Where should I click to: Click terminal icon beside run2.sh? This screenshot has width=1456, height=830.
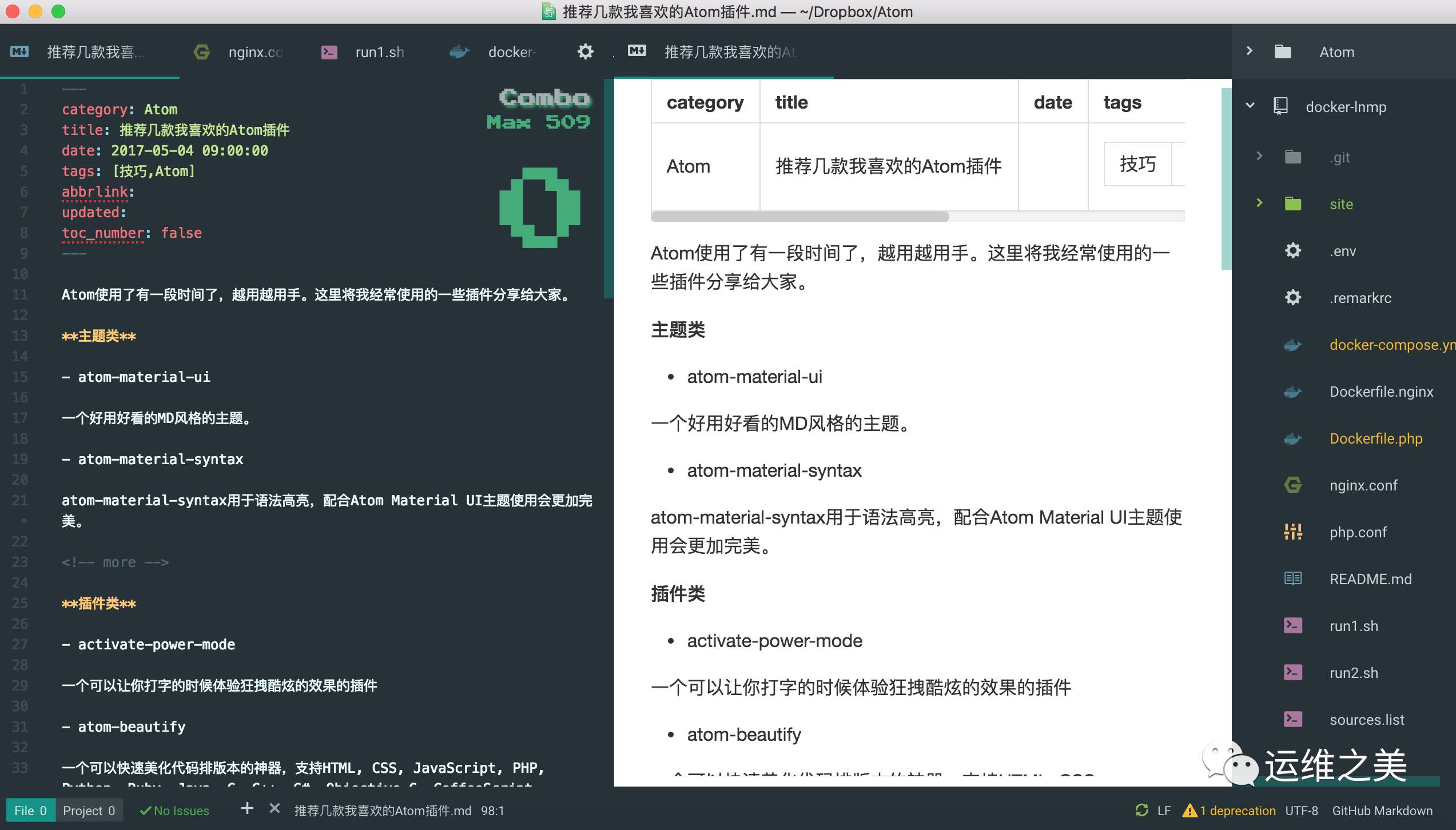coord(1293,672)
